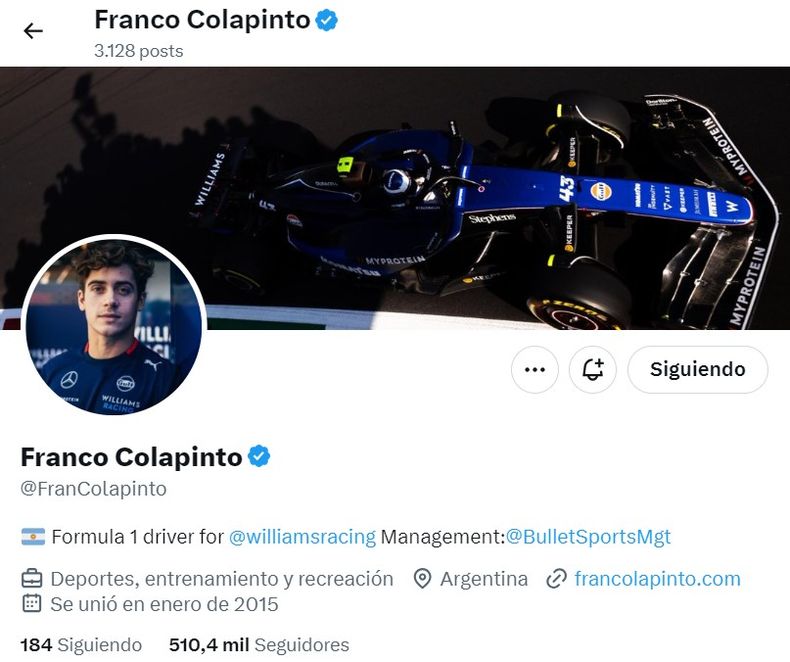
Task: Click the chain link icon
Action: pyautogui.click(x=557, y=579)
